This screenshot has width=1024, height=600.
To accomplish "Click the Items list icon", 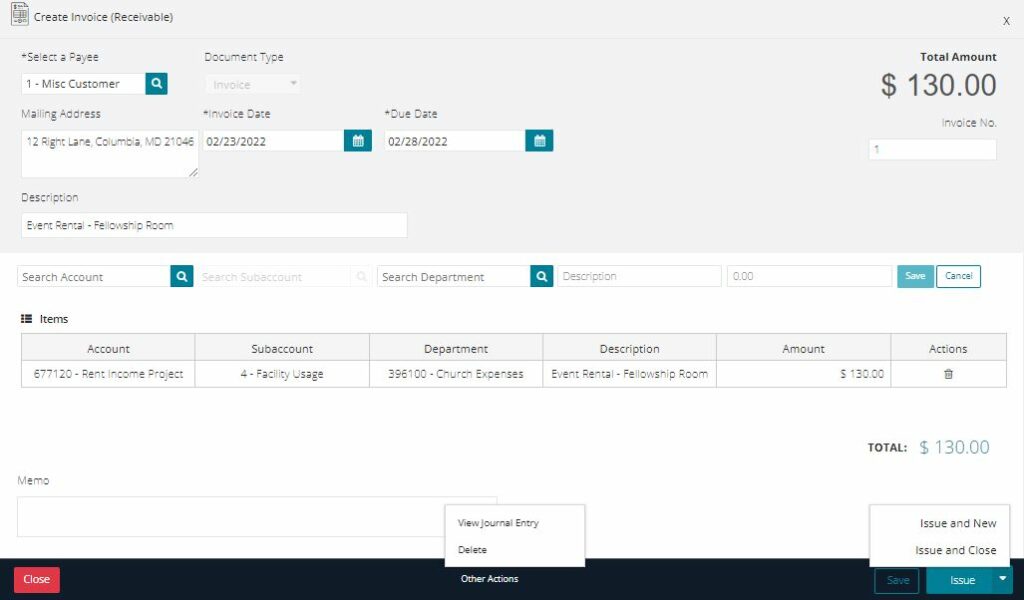I will (x=26, y=318).
